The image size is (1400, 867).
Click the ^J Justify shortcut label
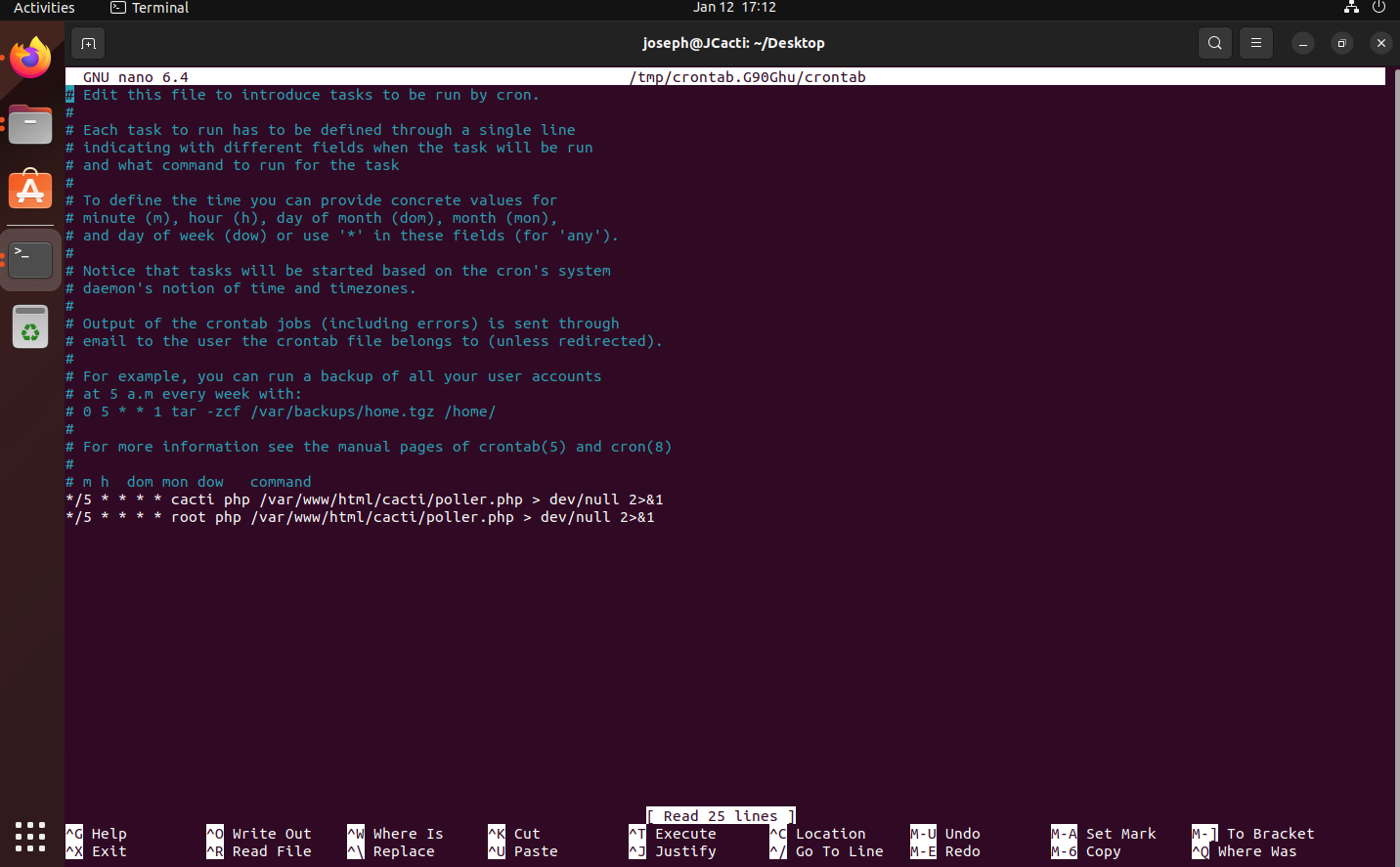coord(673,851)
